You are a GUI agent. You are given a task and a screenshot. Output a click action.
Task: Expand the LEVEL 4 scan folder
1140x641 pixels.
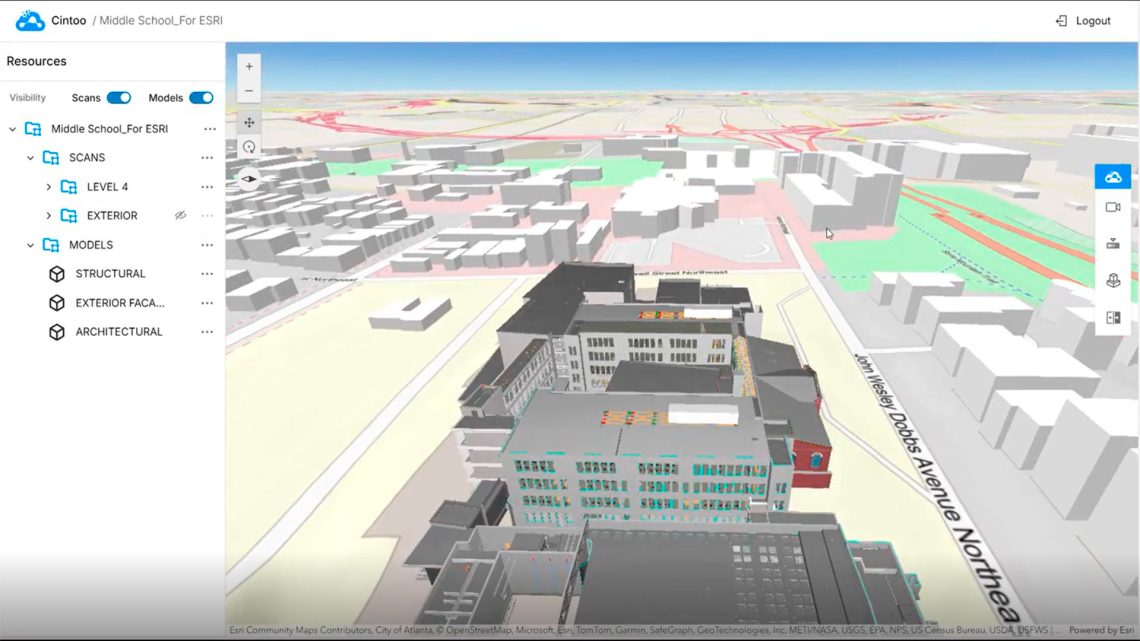pyautogui.click(x=47, y=186)
